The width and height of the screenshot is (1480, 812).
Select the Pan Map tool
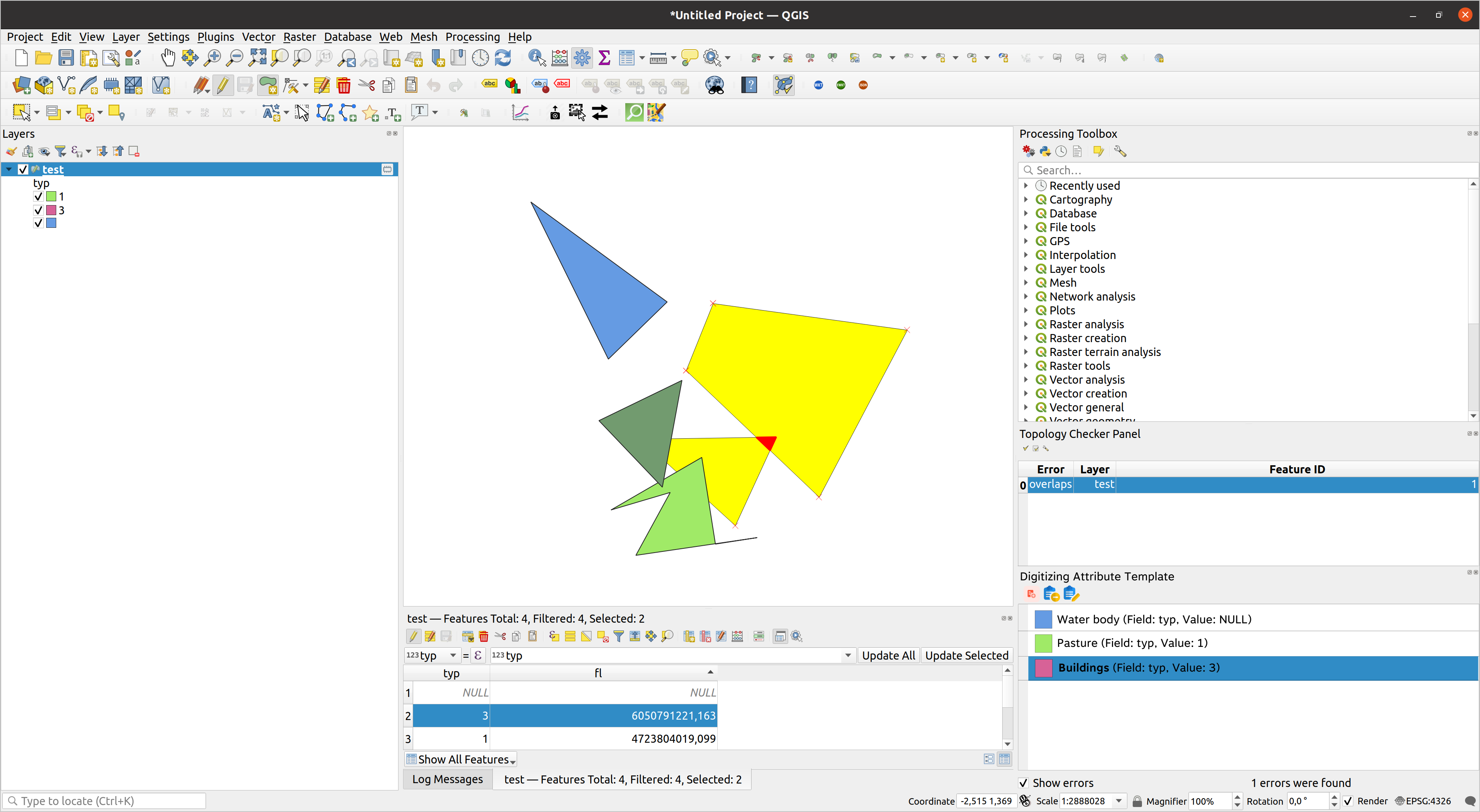(168, 57)
